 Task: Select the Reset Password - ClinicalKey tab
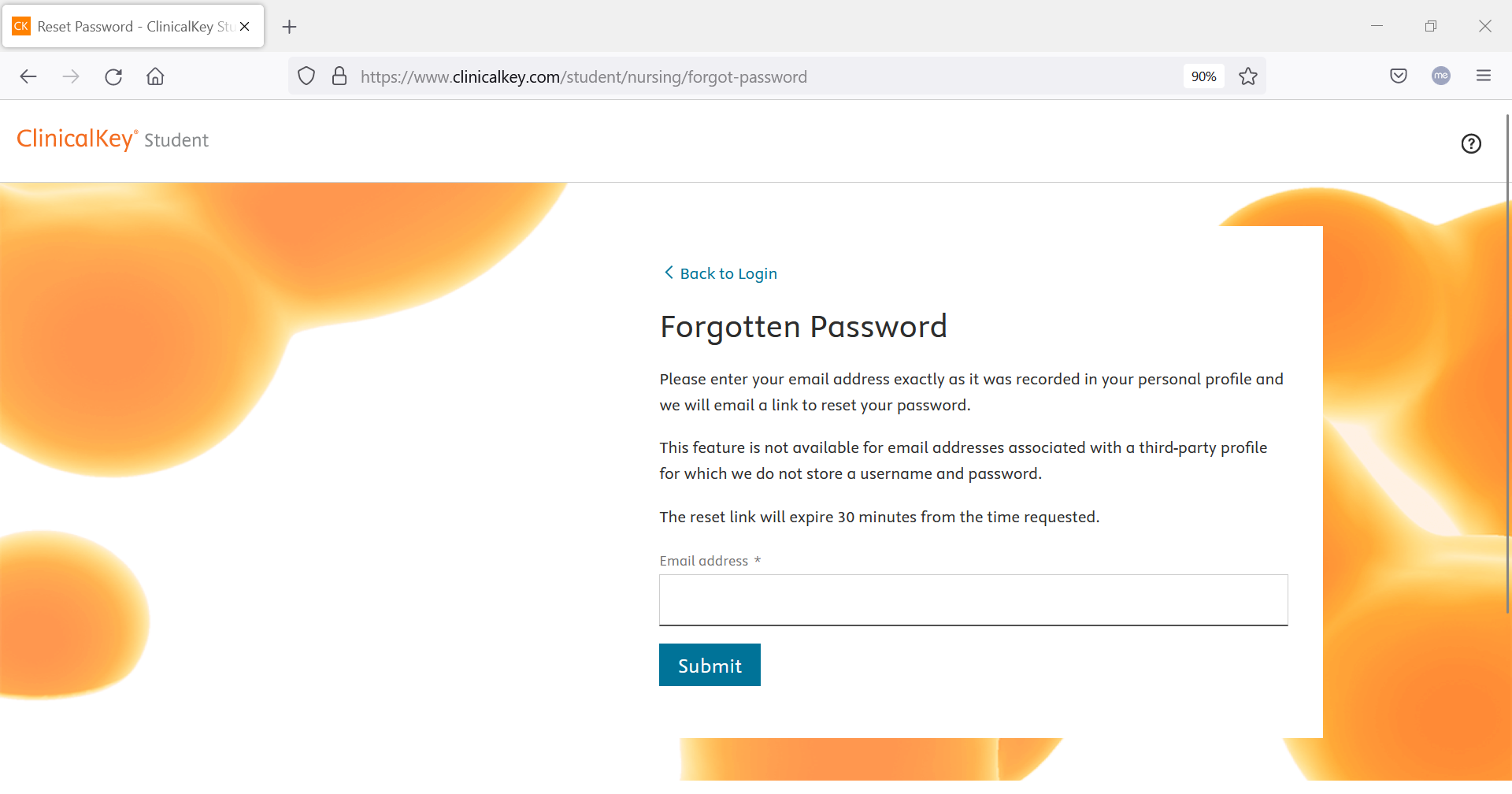pyautogui.click(x=126, y=27)
